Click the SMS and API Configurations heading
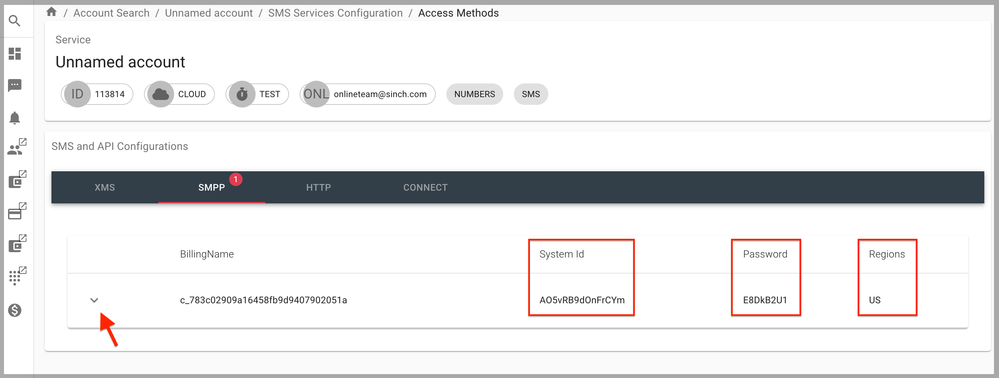 point(120,146)
